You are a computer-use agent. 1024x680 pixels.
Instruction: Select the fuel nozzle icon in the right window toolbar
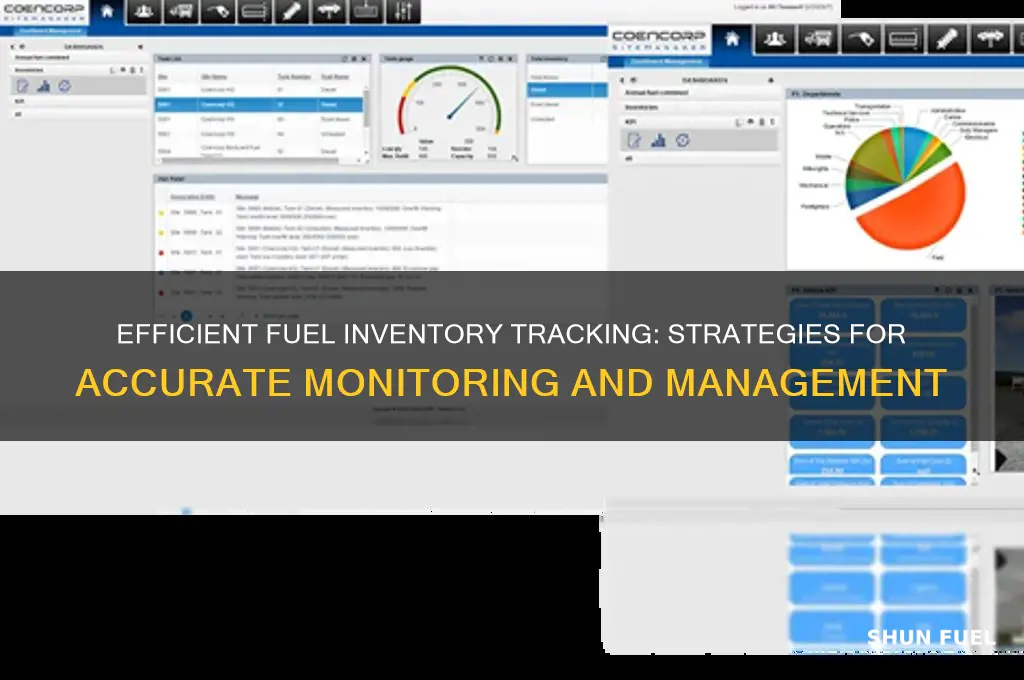[x=861, y=39]
